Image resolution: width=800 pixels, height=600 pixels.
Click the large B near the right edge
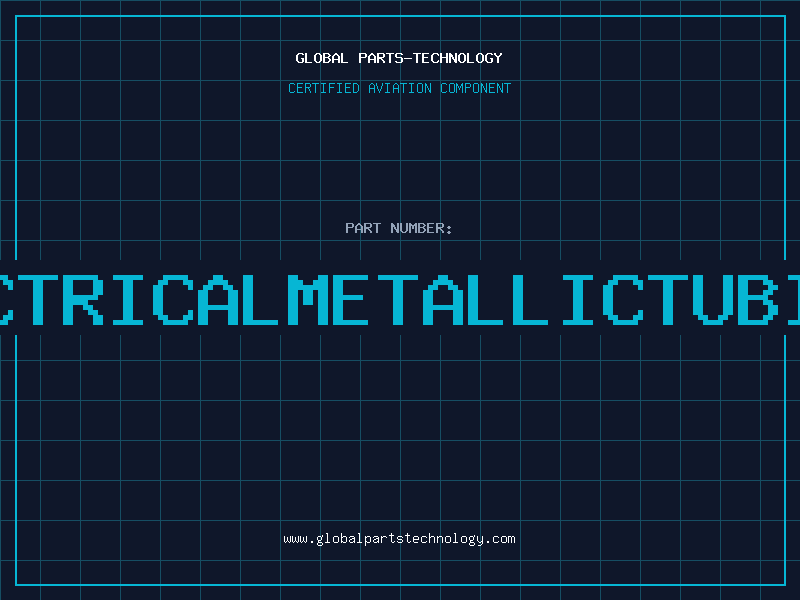(758, 300)
